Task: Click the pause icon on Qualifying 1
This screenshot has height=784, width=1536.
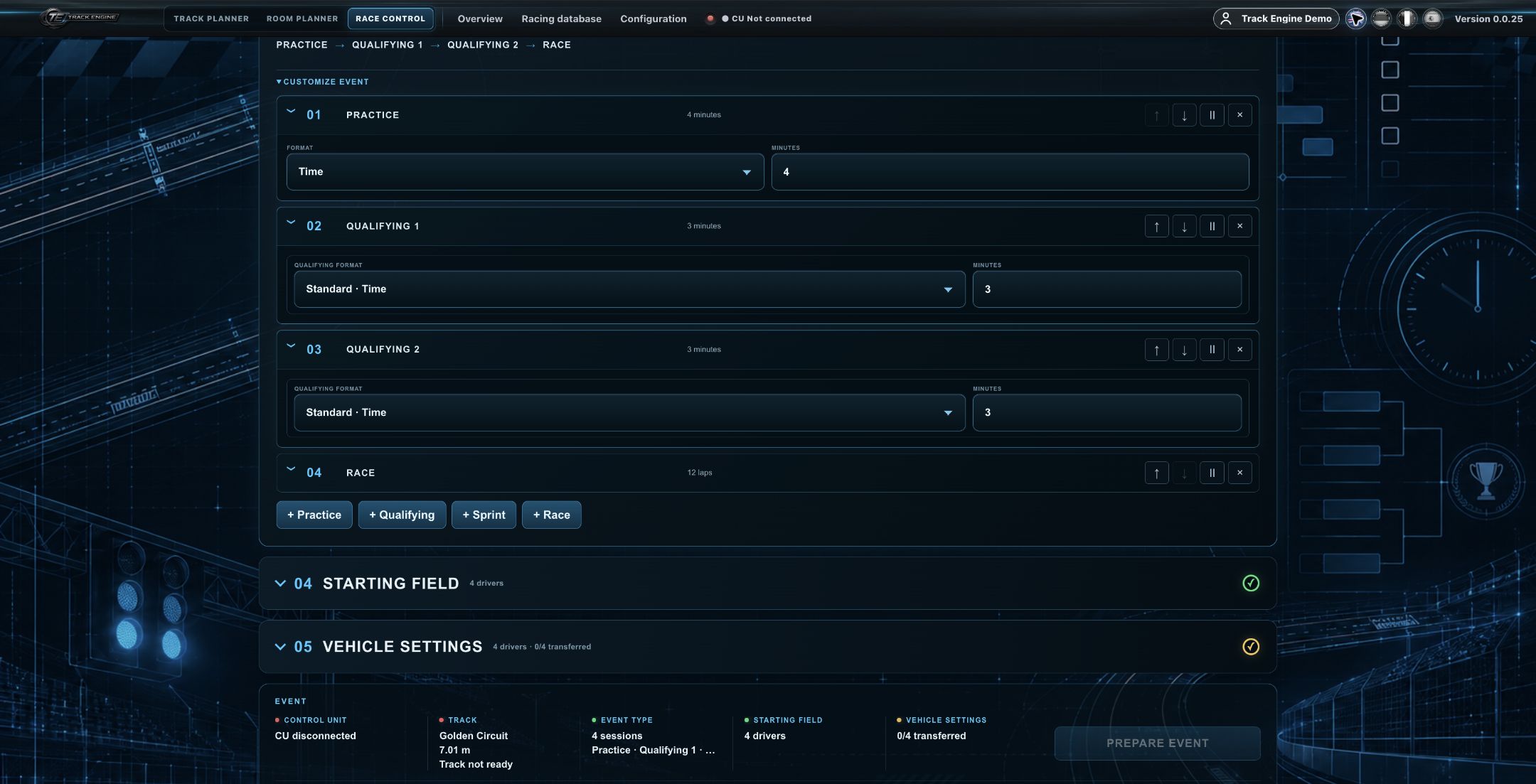Action: click(1212, 226)
